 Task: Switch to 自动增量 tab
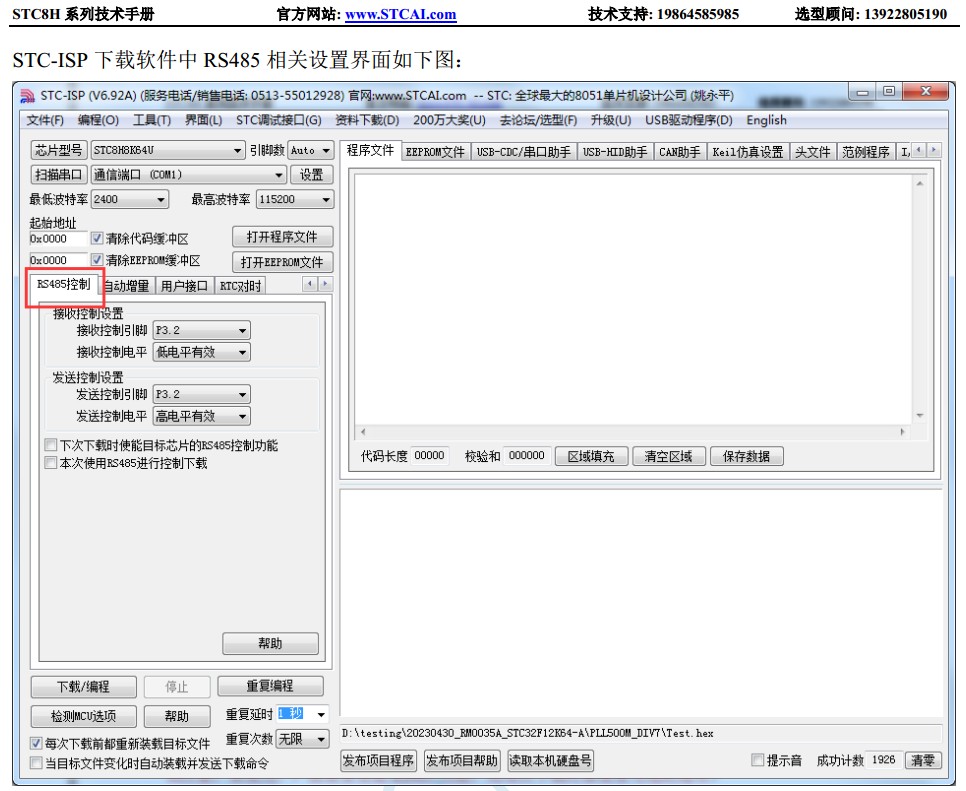126,286
